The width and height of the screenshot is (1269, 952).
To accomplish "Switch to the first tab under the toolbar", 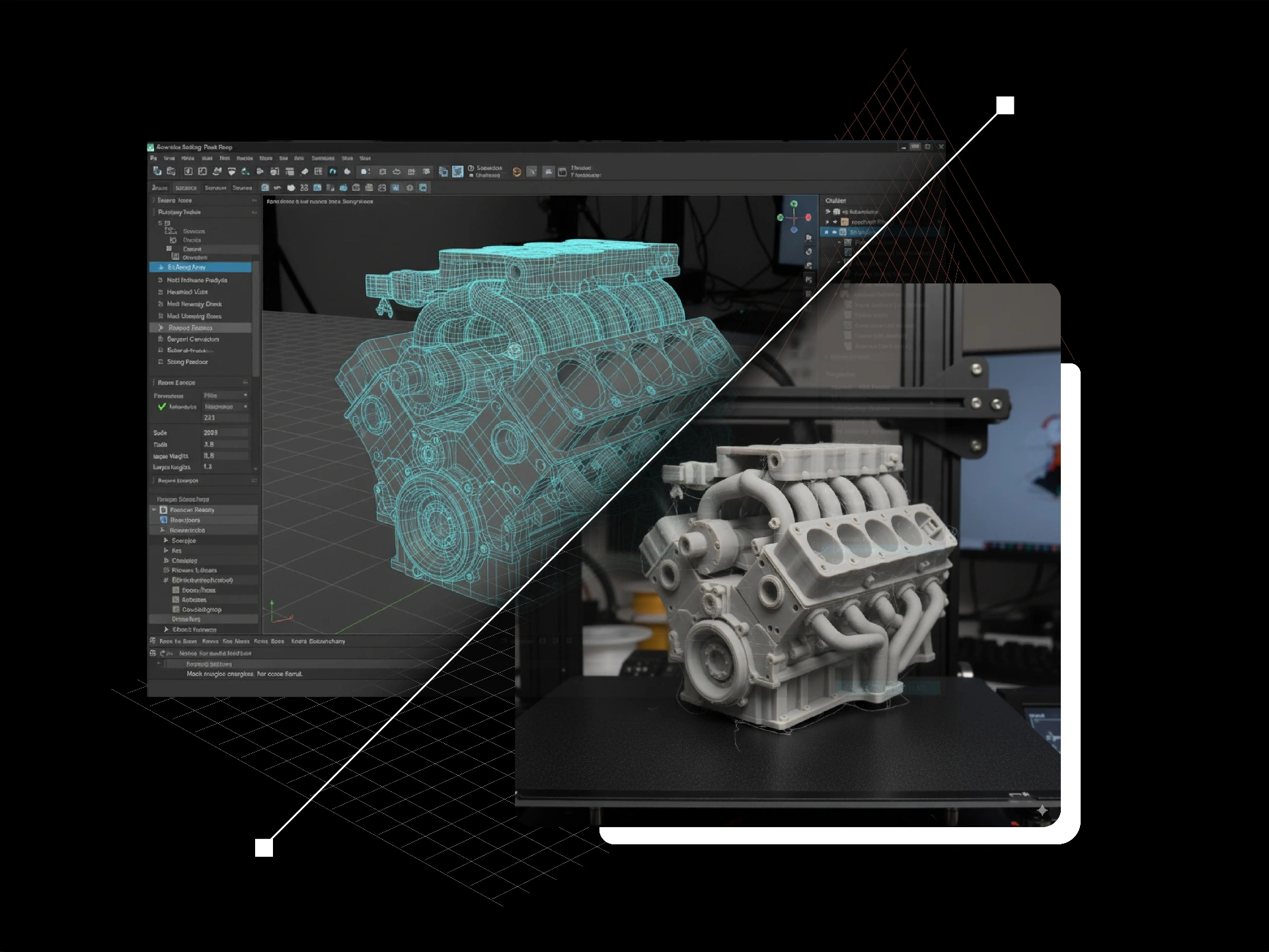I will pyautogui.click(x=160, y=188).
